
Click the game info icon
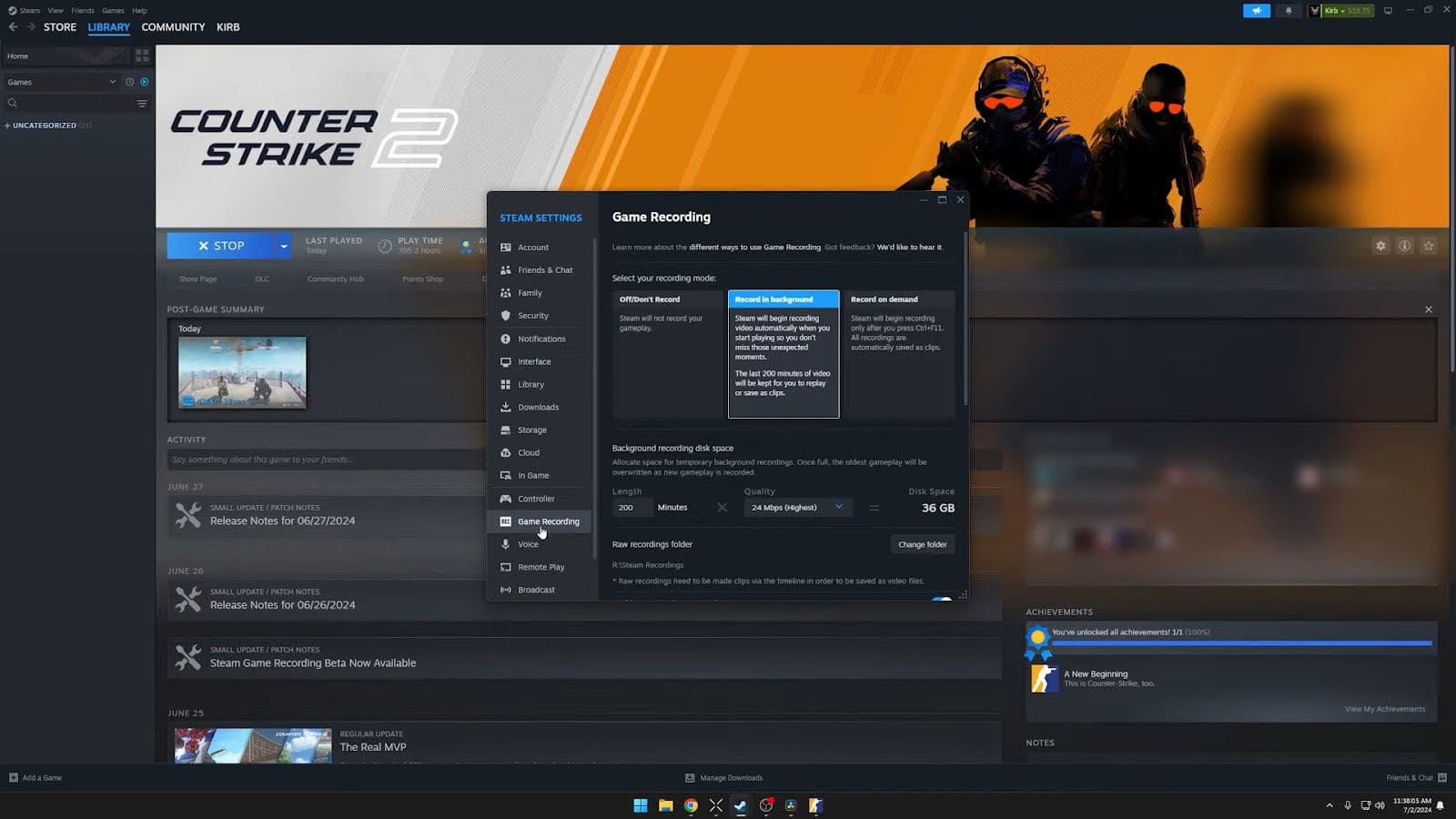[x=1405, y=246]
